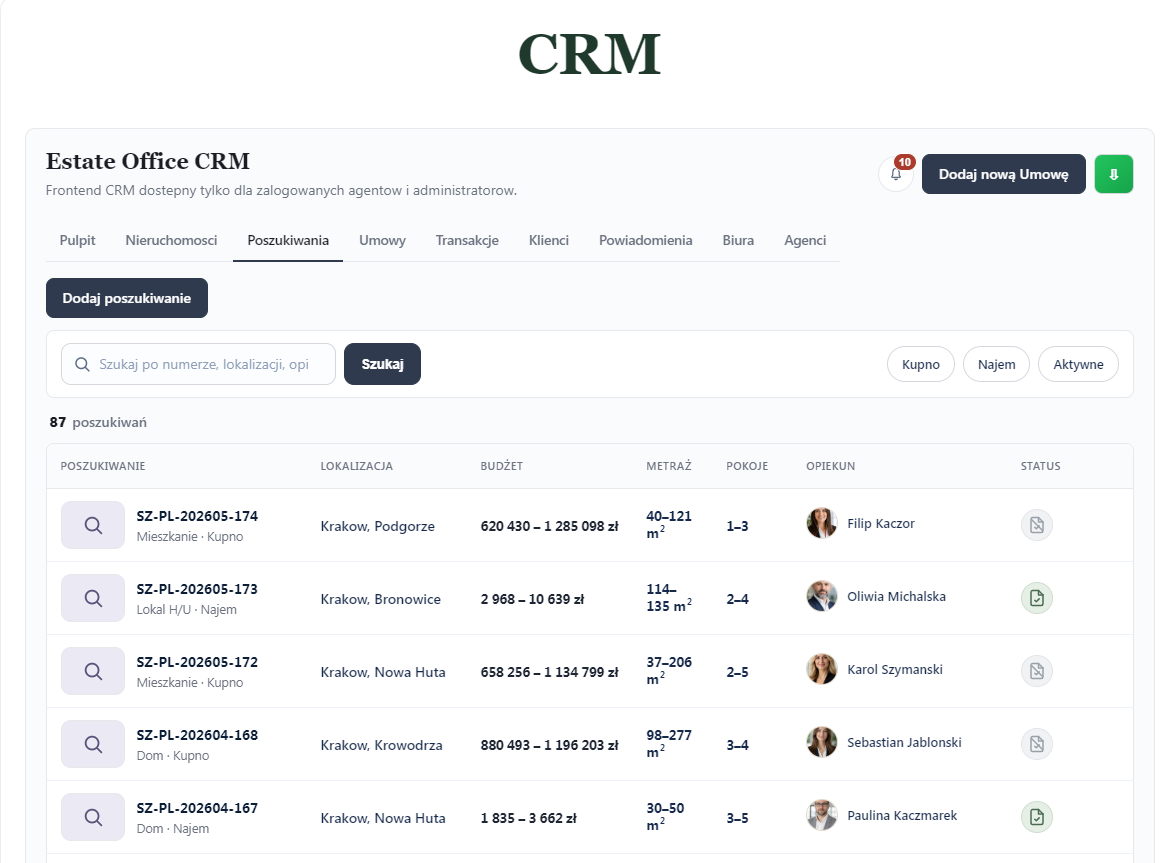Toggle the Aktywne filter chip
The image size is (1175, 863).
click(x=1078, y=364)
